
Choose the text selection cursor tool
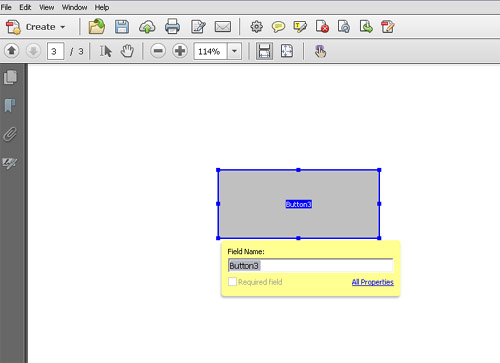tap(106, 51)
